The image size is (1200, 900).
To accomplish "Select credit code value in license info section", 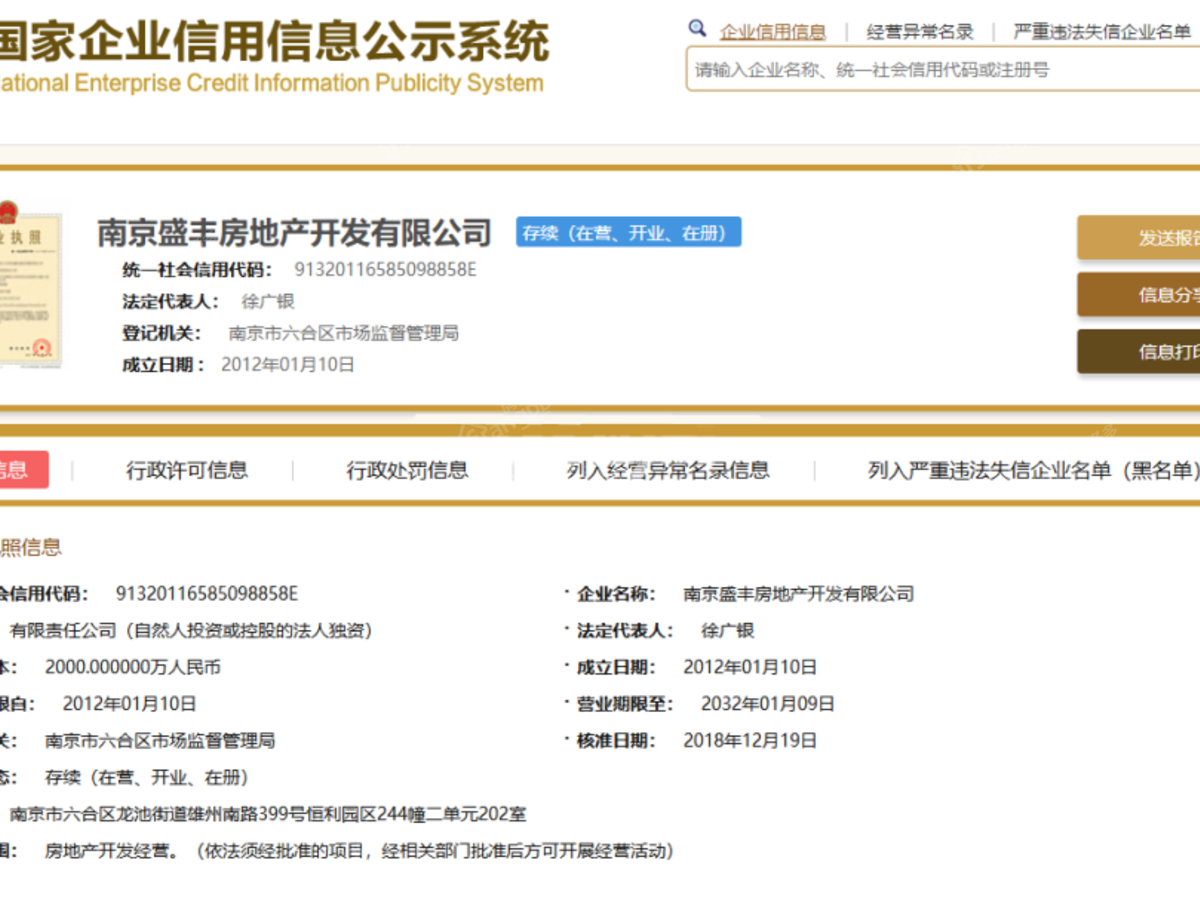I will click(x=207, y=593).
